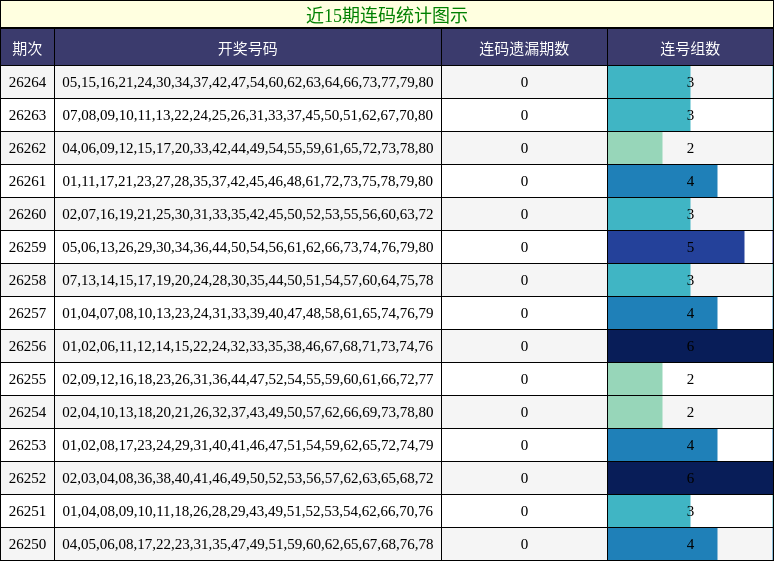This screenshot has height=561, width=774.
Task: Click the 期次 column header
Action: click(x=27, y=48)
